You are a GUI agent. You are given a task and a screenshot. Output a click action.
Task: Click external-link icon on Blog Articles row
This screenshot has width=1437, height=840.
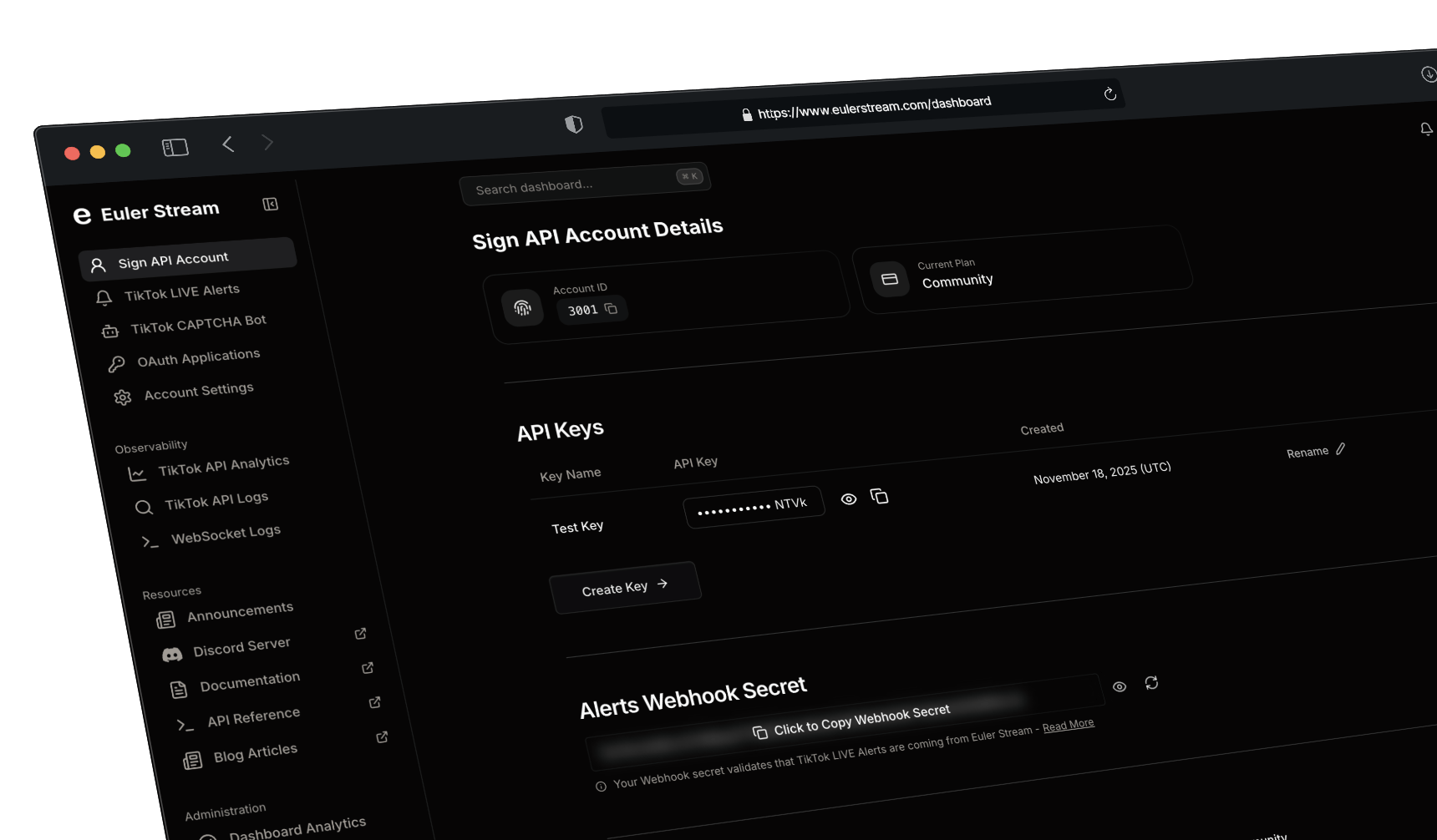pos(382,737)
